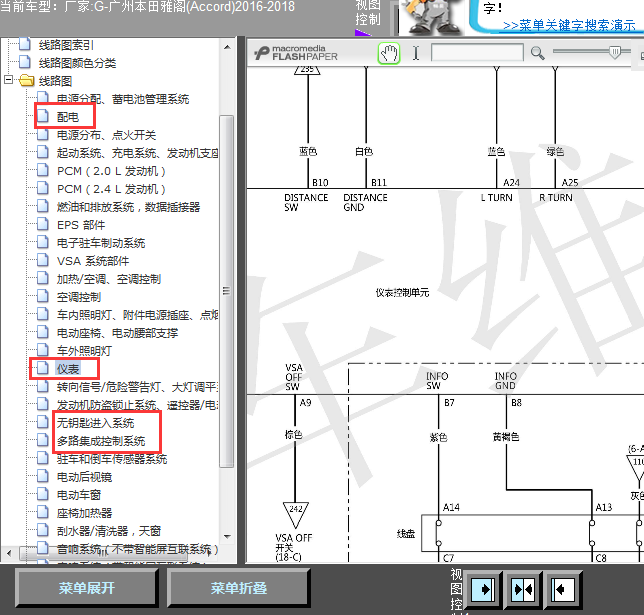Click the 菜单折叠 button
This screenshot has height=615, width=644.
click(239, 588)
